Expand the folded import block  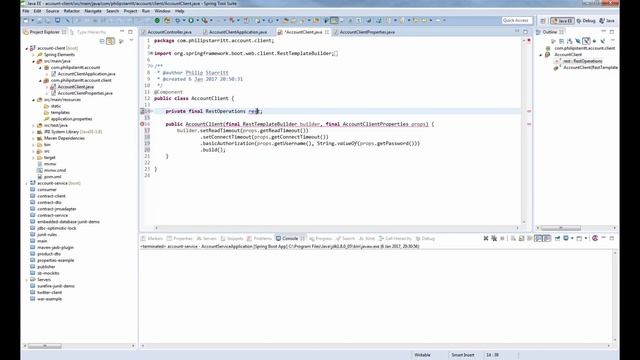tap(150, 53)
